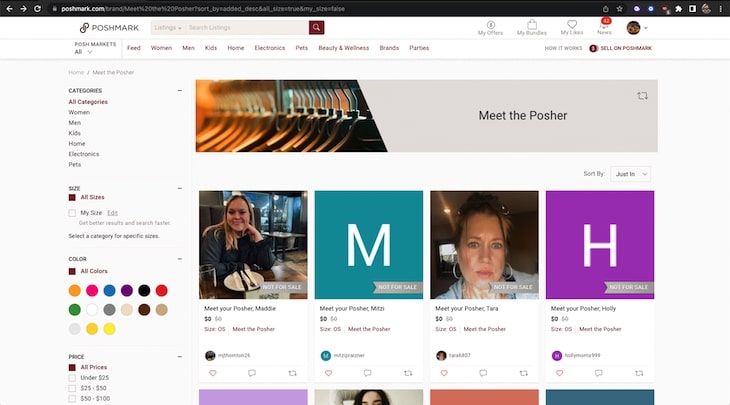730x405 pixels.
Task: Collapse the Size filter section
Action: coord(180,189)
